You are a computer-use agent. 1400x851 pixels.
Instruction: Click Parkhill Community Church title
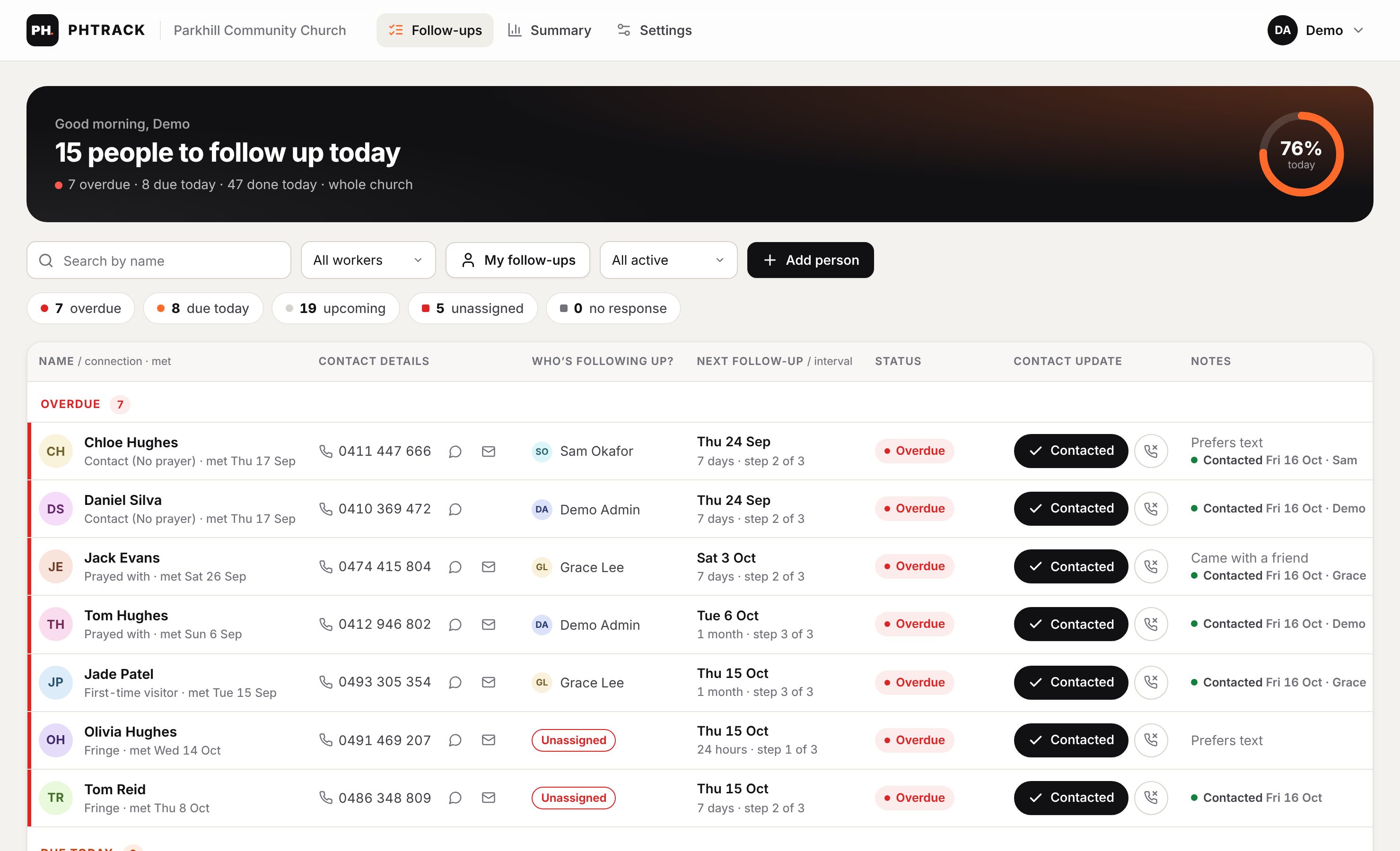point(260,30)
